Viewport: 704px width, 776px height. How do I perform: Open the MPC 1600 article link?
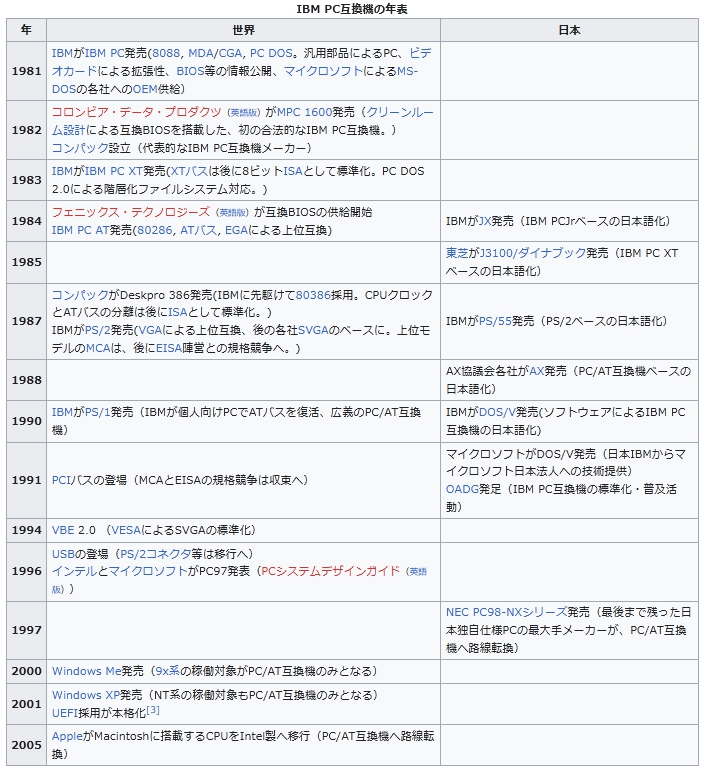pos(303,111)
